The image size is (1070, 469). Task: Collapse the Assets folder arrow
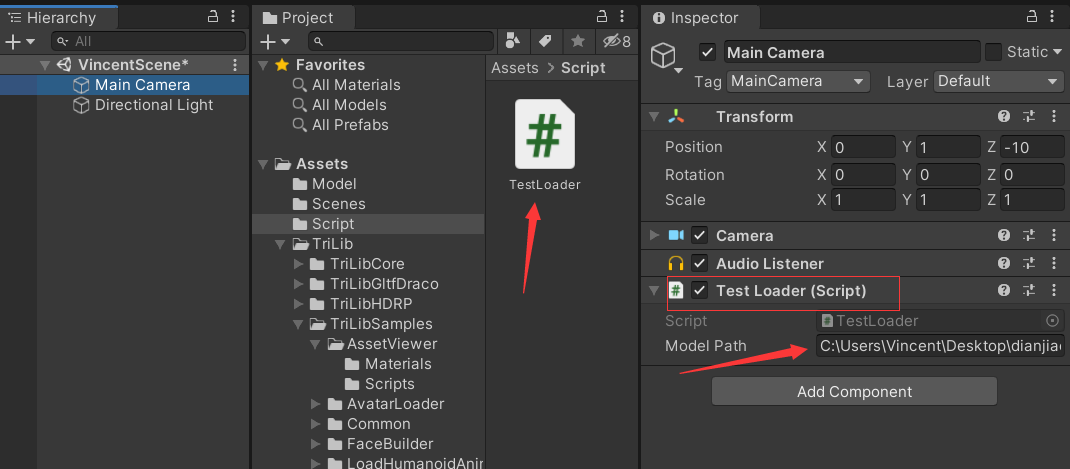[x=263, y=164]
